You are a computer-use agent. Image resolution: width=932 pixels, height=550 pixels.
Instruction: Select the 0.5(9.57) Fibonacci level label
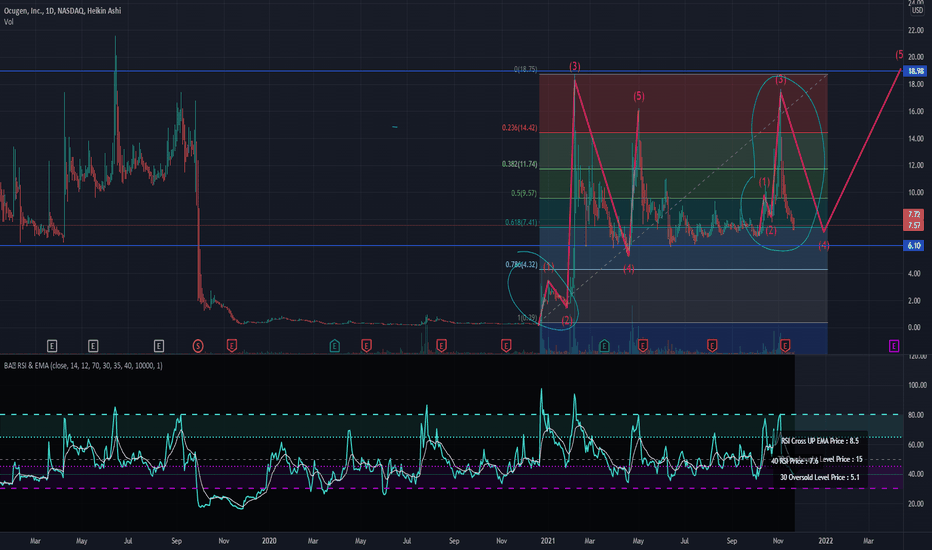point(524,193)
